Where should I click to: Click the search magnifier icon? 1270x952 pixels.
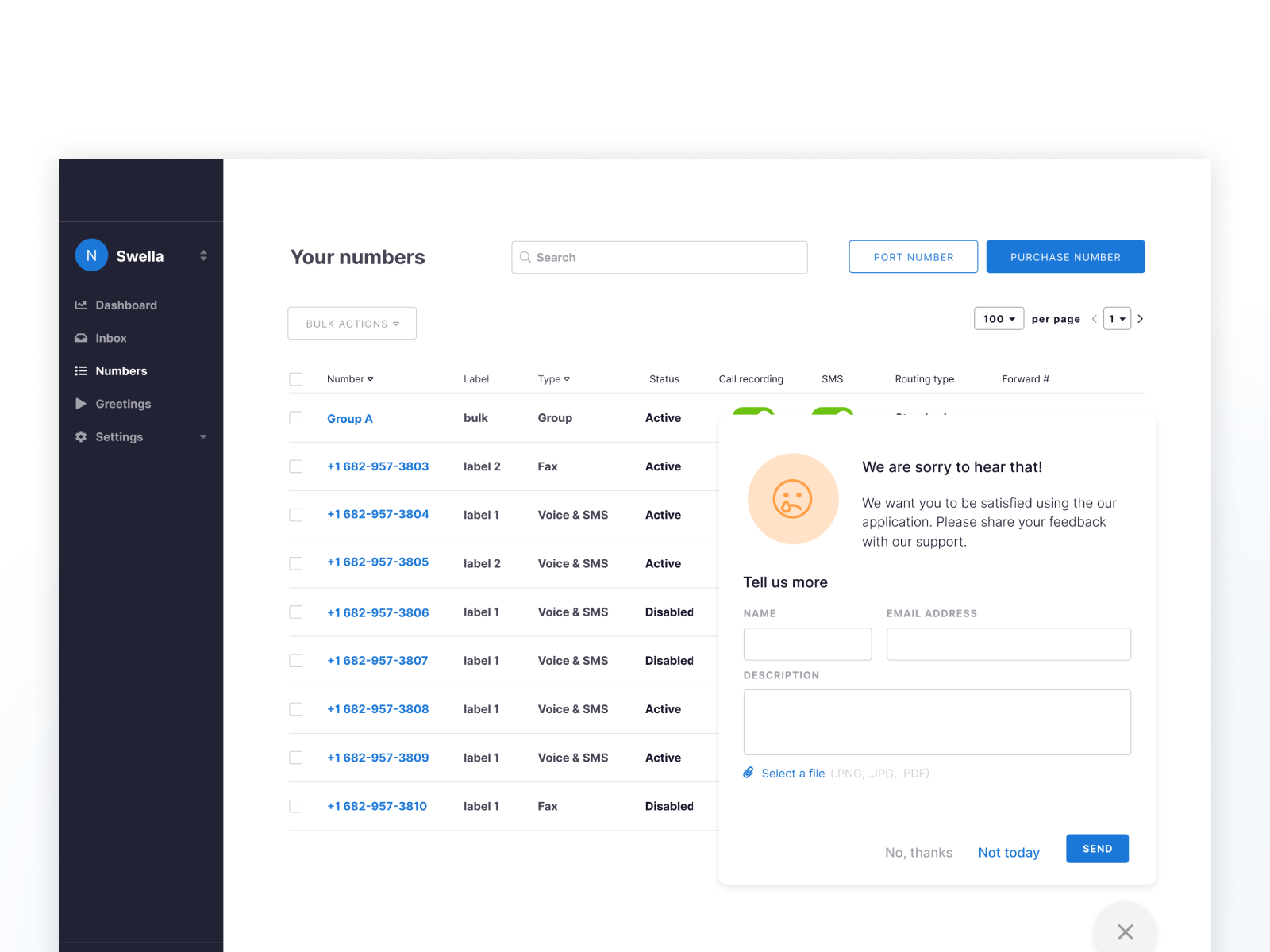point(525,257)
